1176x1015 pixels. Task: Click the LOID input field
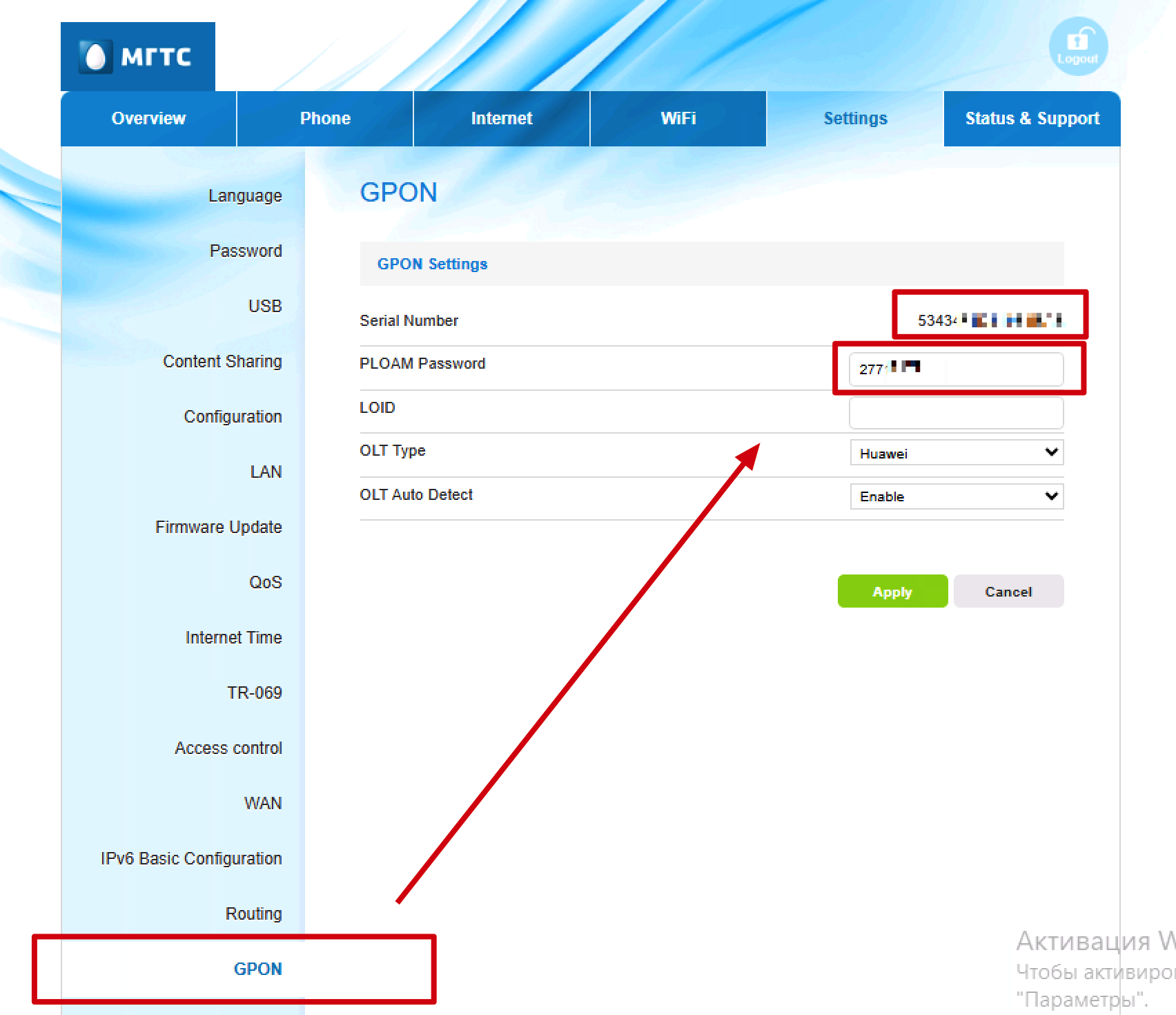click(956, 413)
